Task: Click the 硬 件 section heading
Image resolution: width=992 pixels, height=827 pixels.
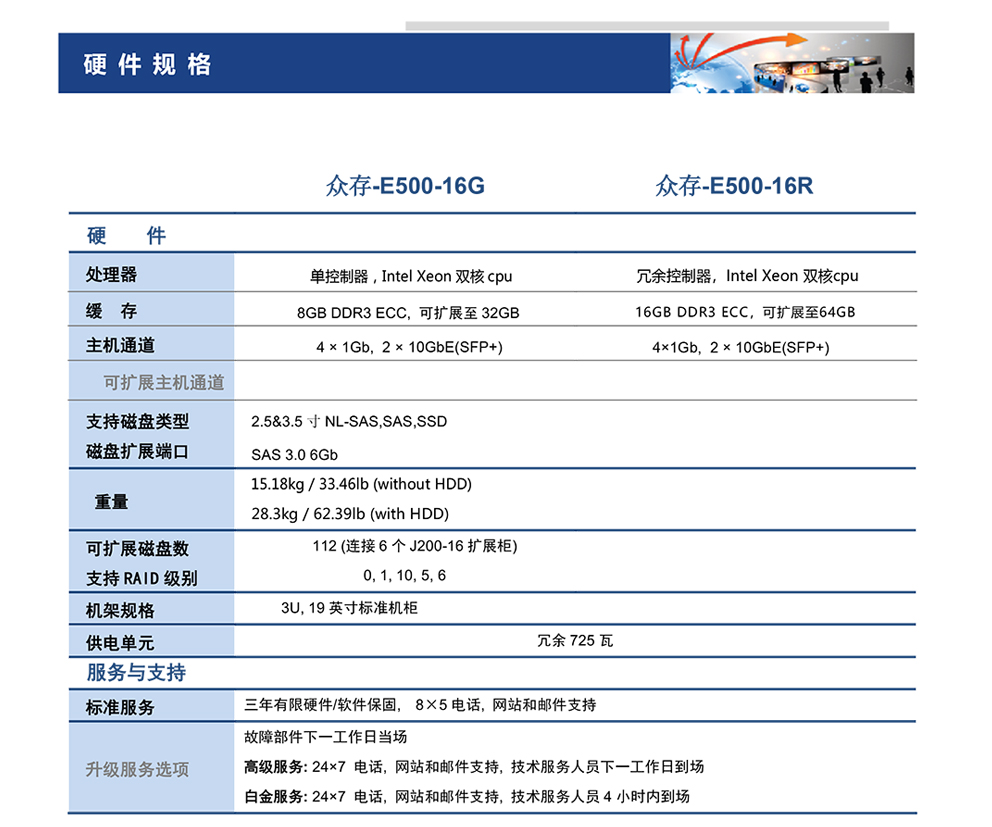Action: click(x=126, y=235)
